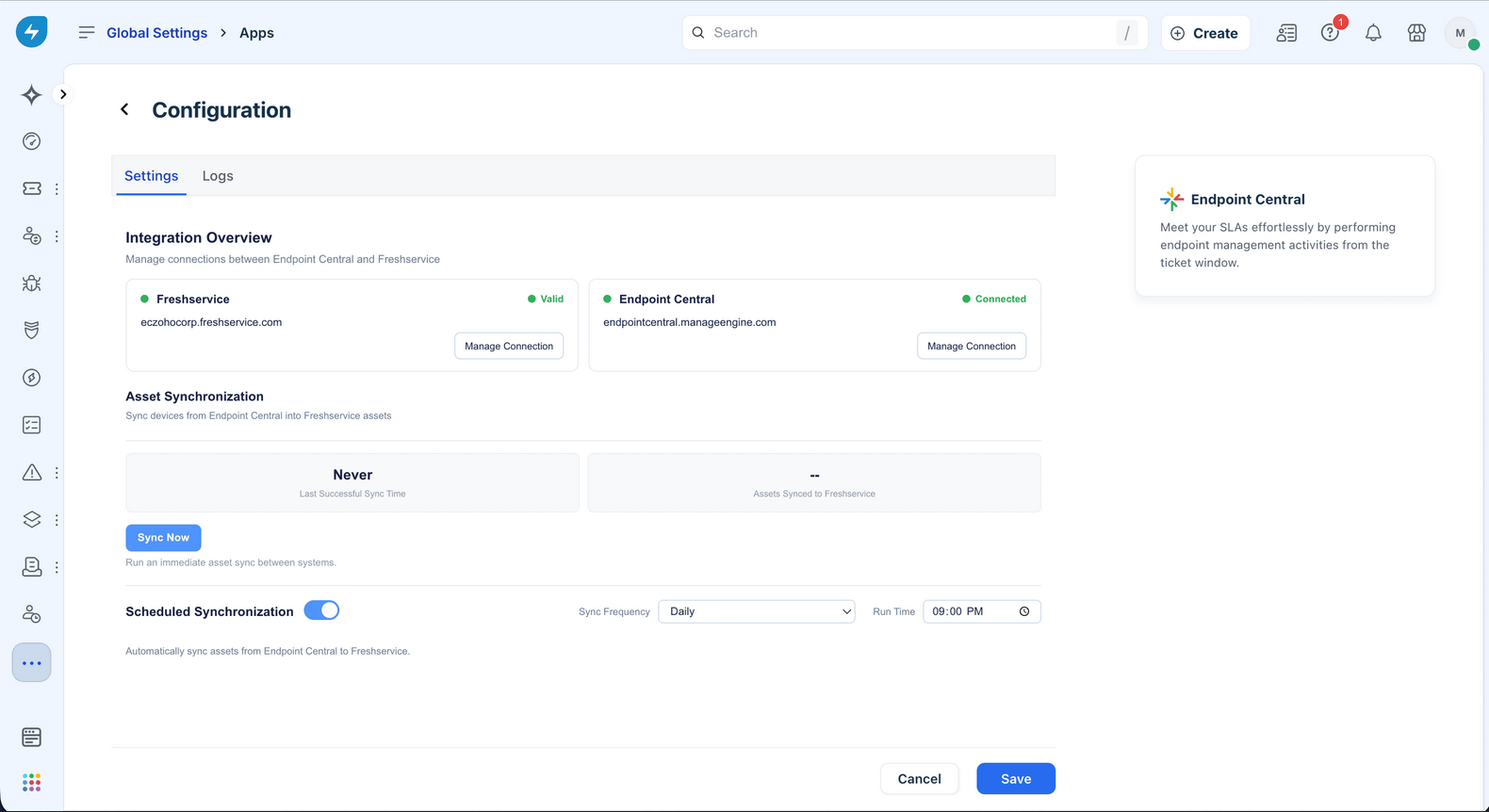Click the magnifier icon in search bar
The height and width of the screenshot is (812, 1489).
(x=698, y=33)
